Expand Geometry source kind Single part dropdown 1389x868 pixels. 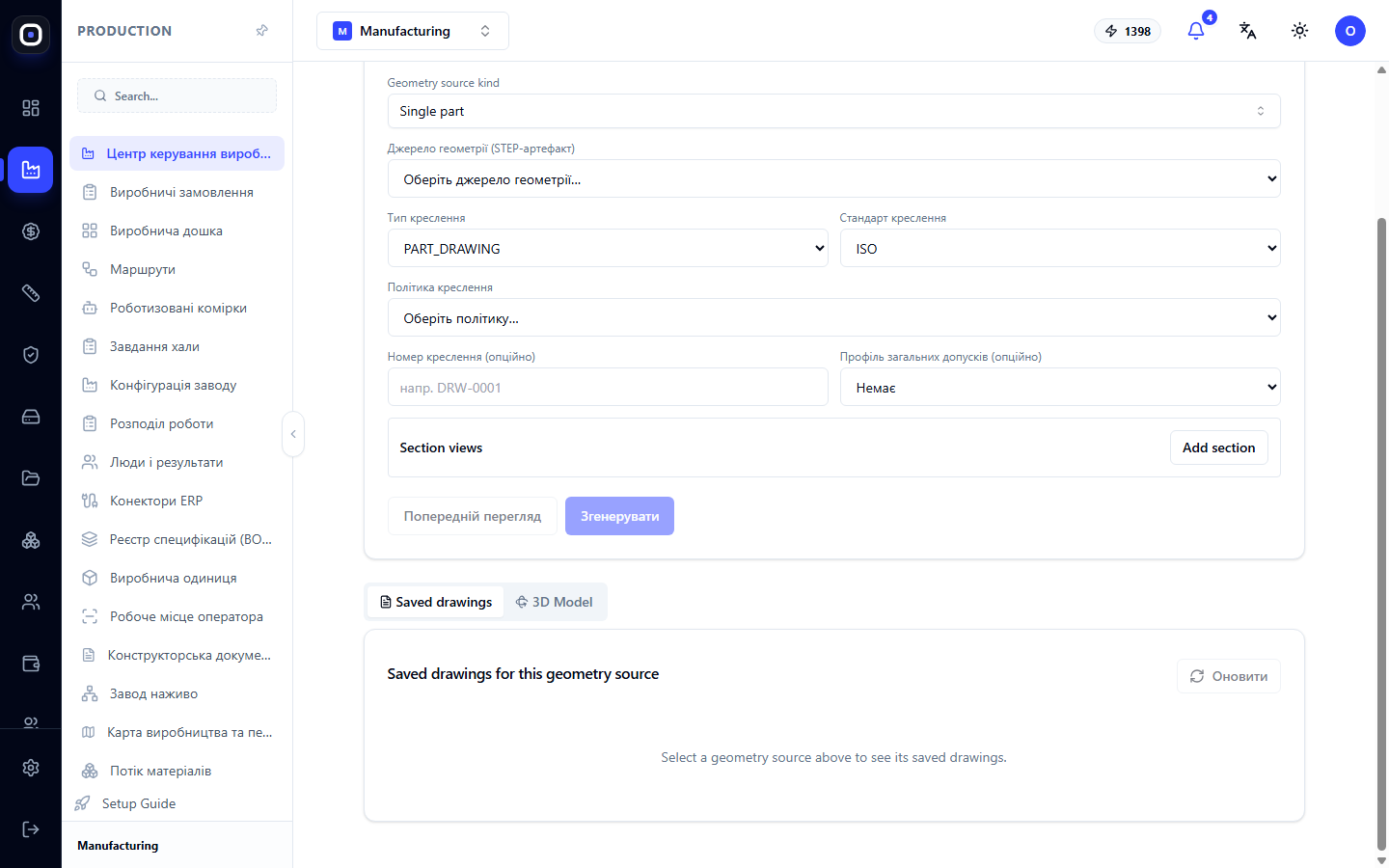(x=833, y=111)
